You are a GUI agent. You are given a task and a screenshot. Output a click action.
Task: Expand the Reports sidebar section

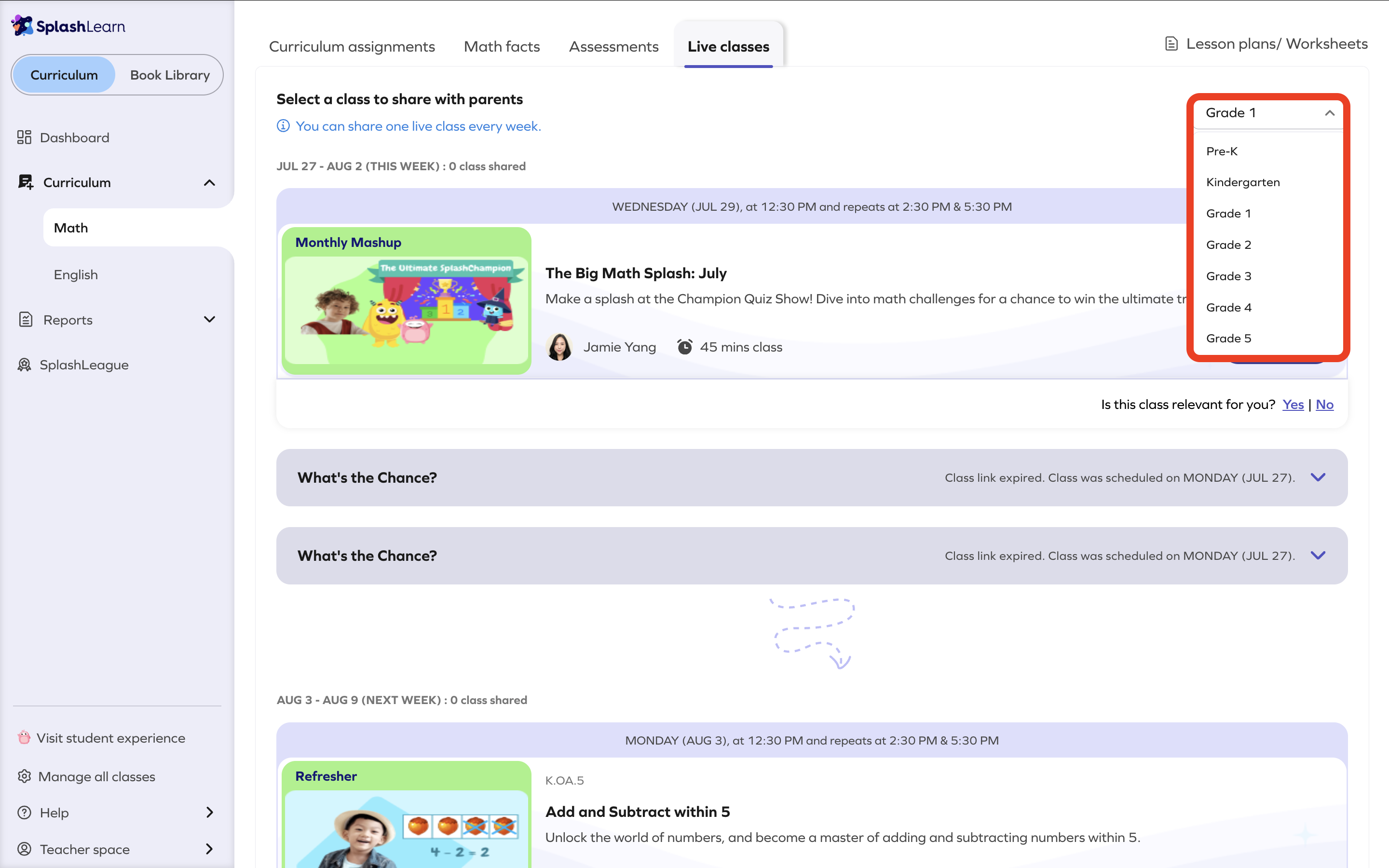(x=209, y=319)
